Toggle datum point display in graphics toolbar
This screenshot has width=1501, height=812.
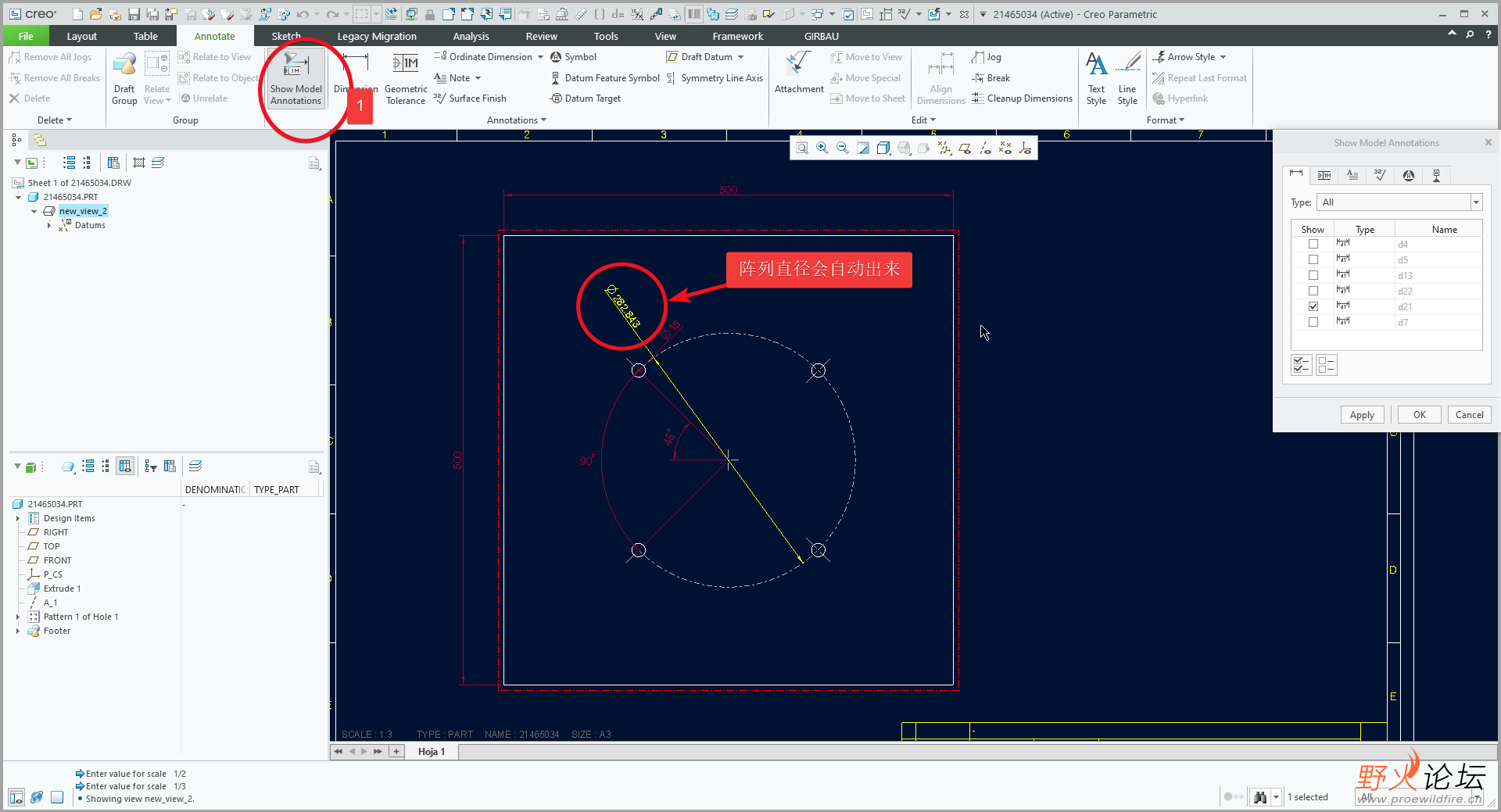point(1005,148)
